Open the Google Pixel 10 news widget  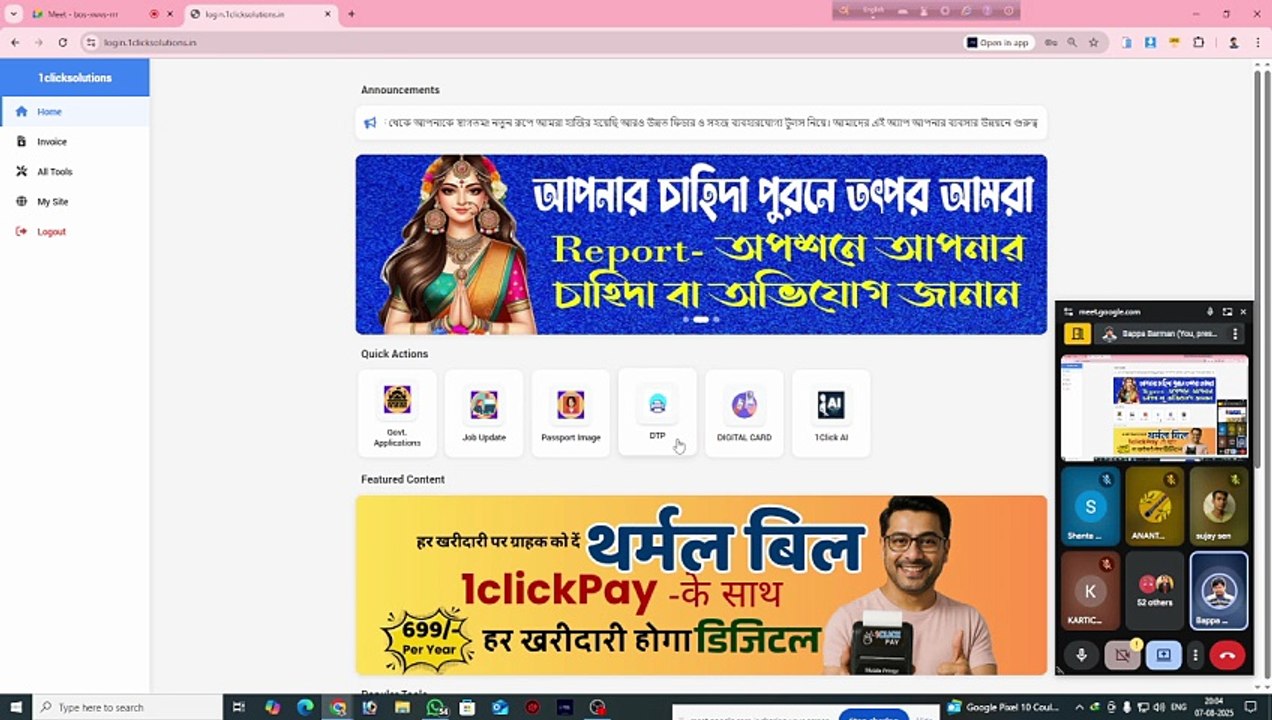pos(1002,707)
